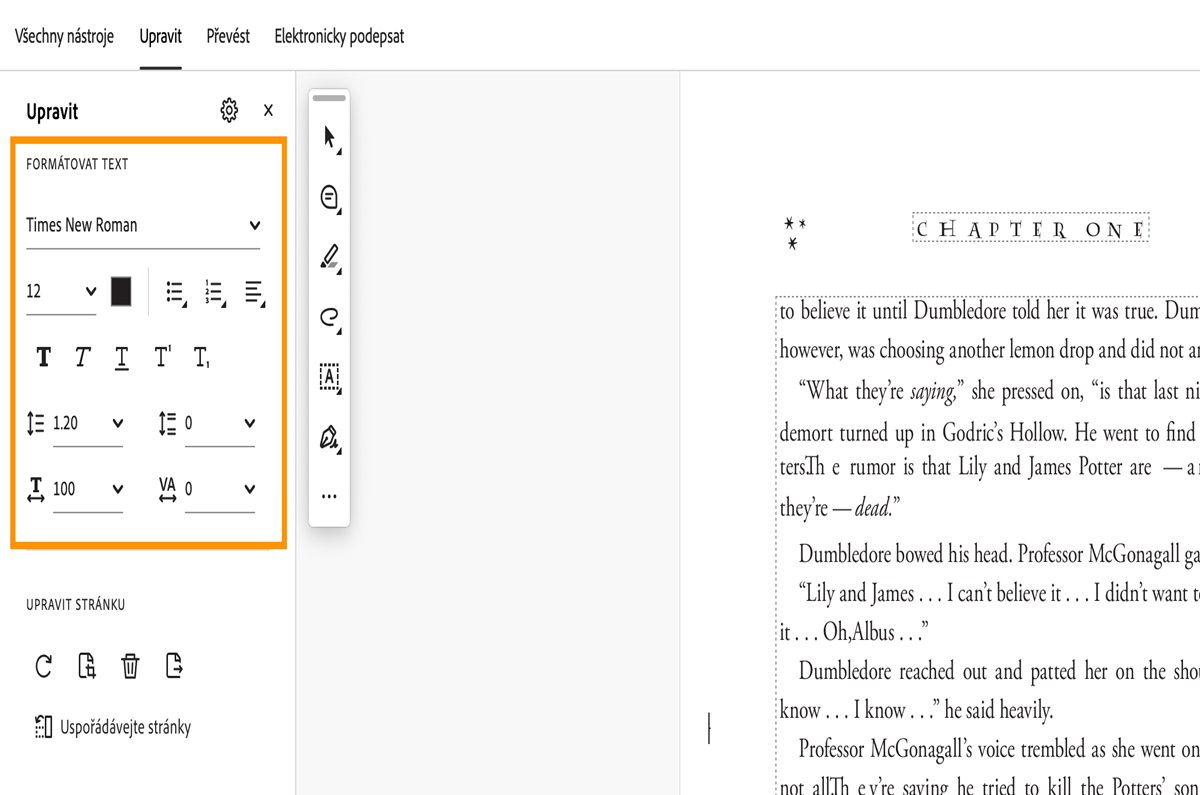Open the bulleted list options
This screenshot has width=1200, height=795.
click(x=177, y=292)
